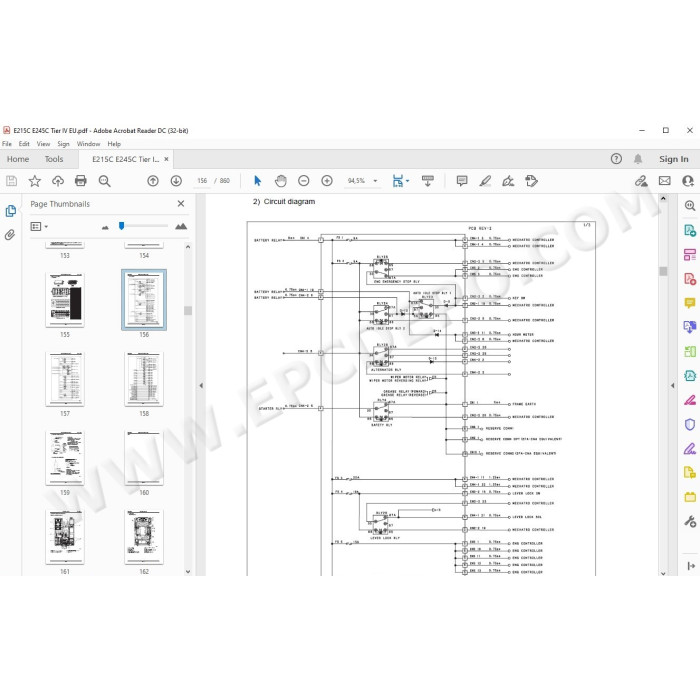The width and height of the screenshot is (700, 700).
Task: Open the draw/sign pen tool
Action: [508, 181]
